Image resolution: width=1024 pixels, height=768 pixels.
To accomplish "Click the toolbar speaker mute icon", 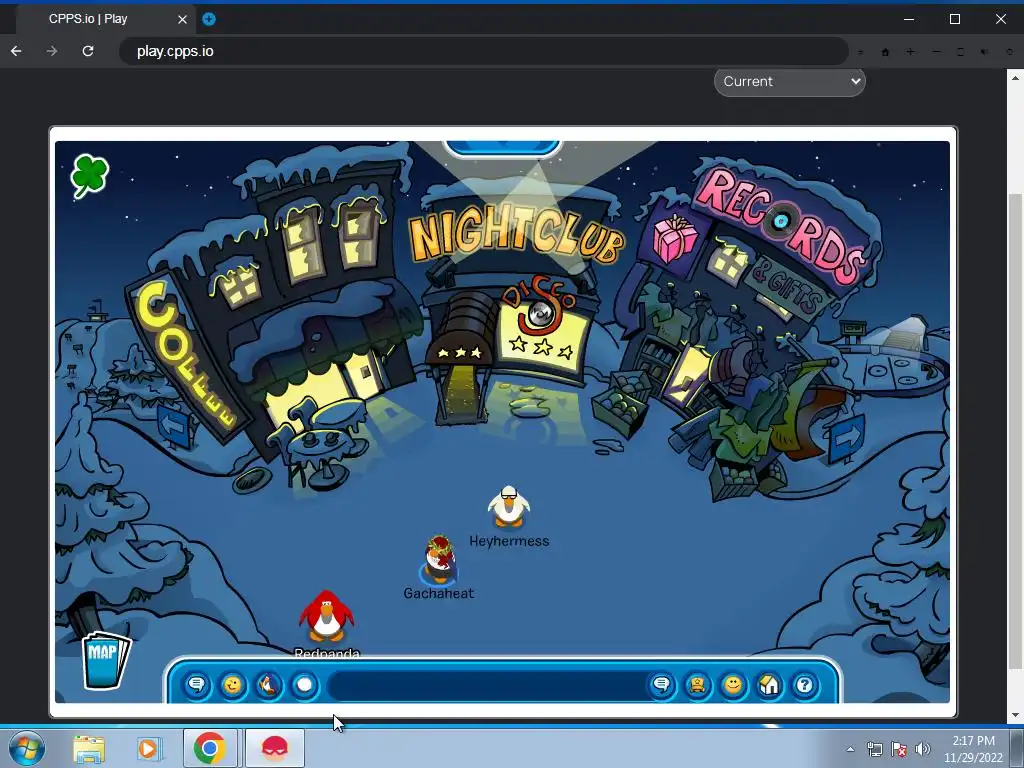I will [x=984, y=52].
